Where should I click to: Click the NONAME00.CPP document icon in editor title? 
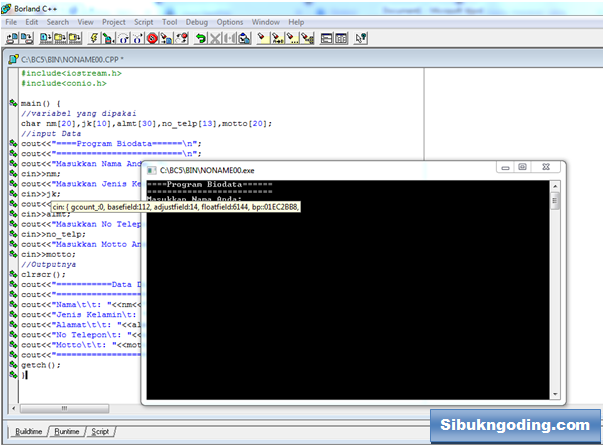[x=14, y=59]
